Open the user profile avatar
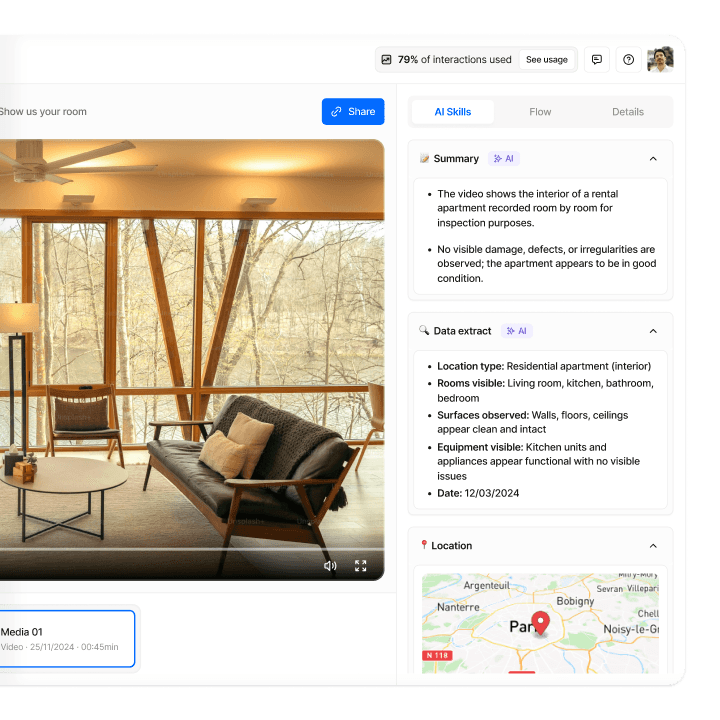720x720 pixels. 660,59
